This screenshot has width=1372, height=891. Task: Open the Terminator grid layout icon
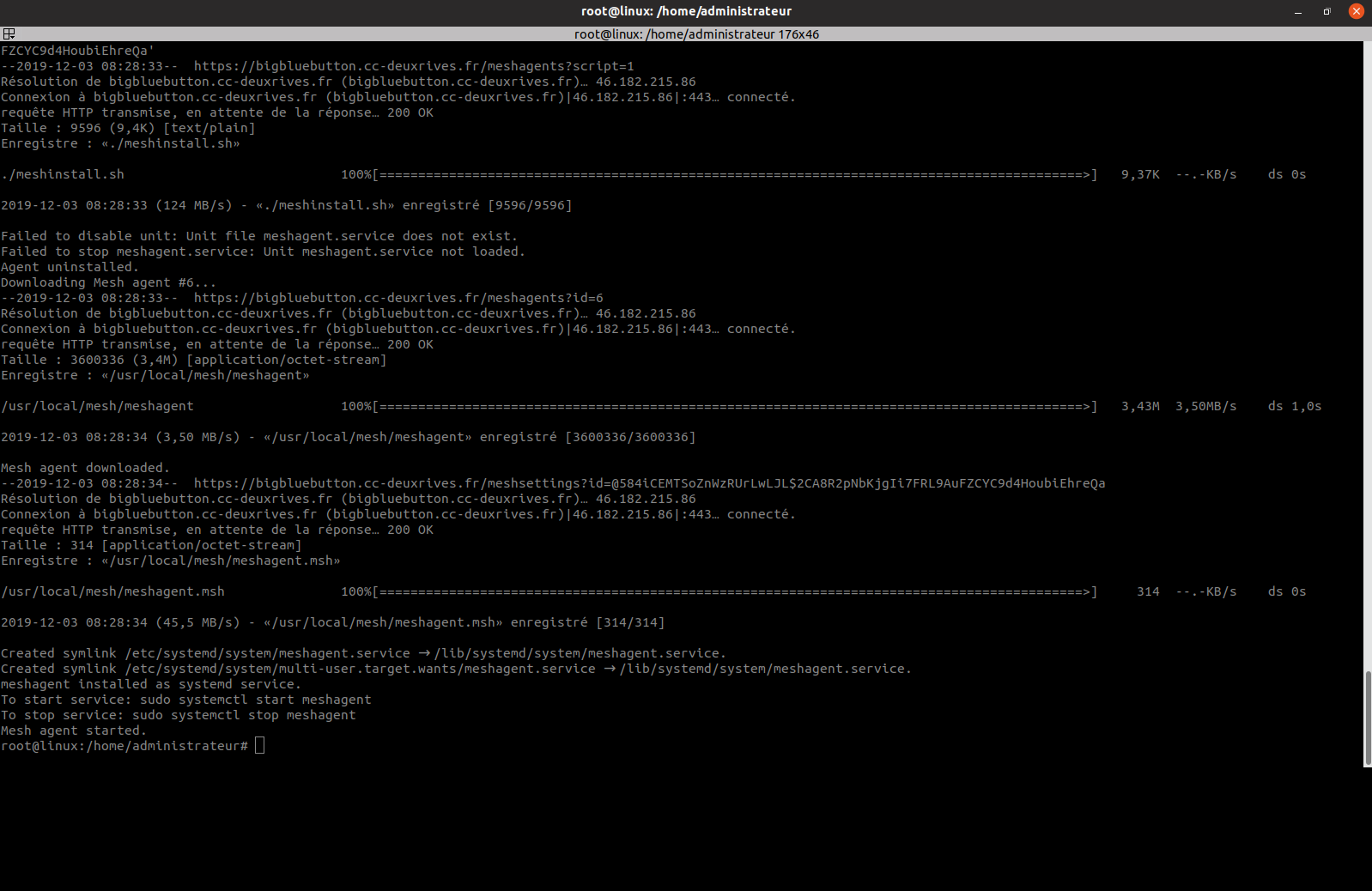(x=9, y=33)
